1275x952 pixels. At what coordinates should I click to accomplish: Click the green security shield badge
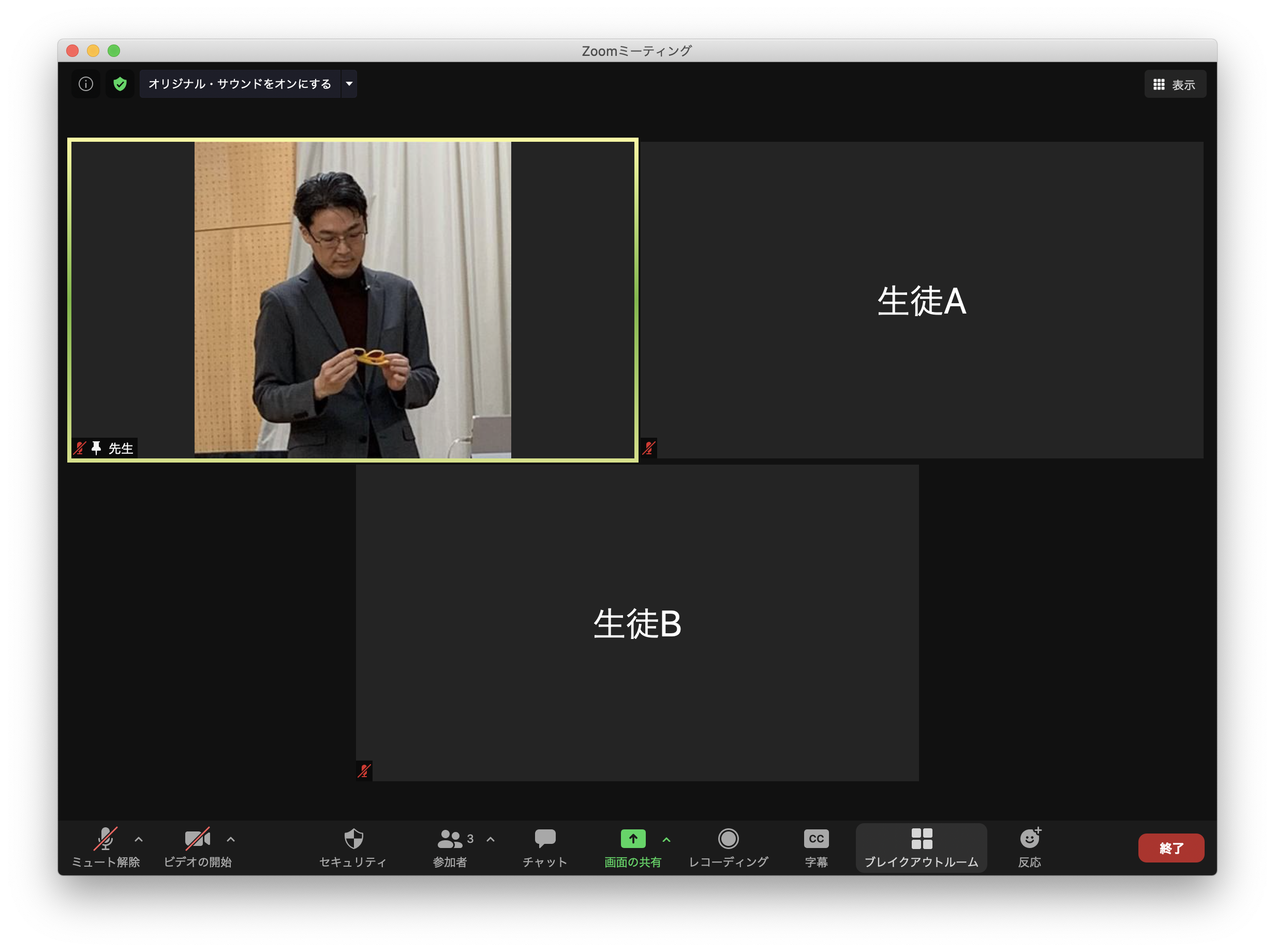click(x=120, y=84)
